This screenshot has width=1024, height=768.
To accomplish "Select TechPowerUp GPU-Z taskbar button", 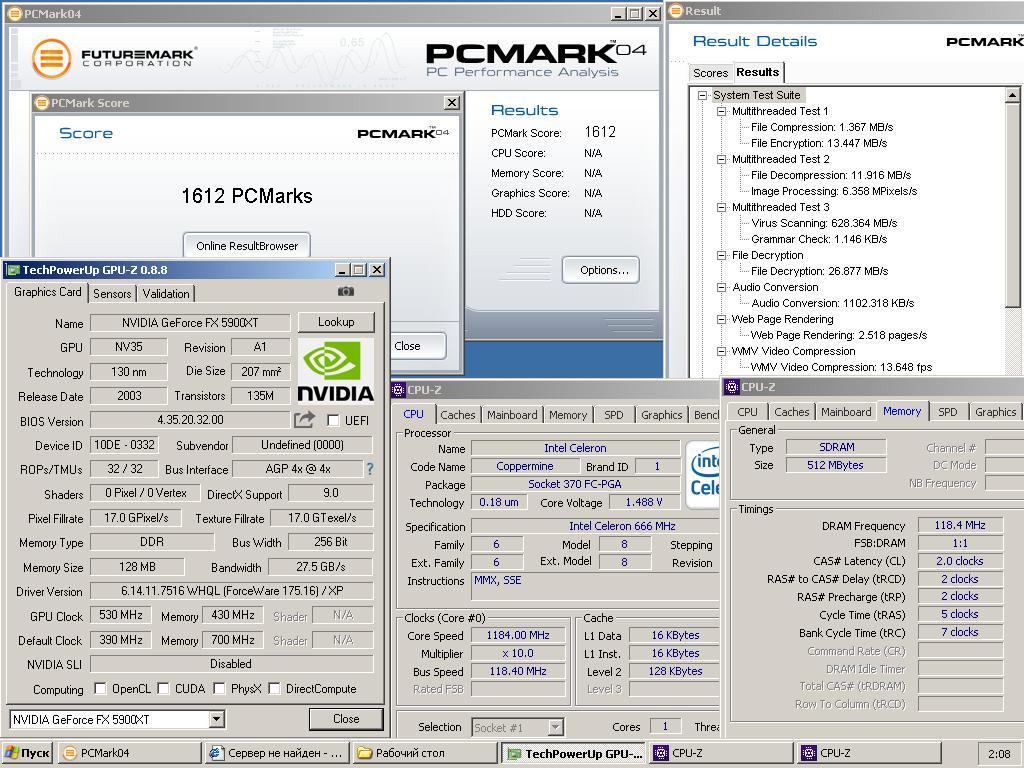I will coord(575,753).
